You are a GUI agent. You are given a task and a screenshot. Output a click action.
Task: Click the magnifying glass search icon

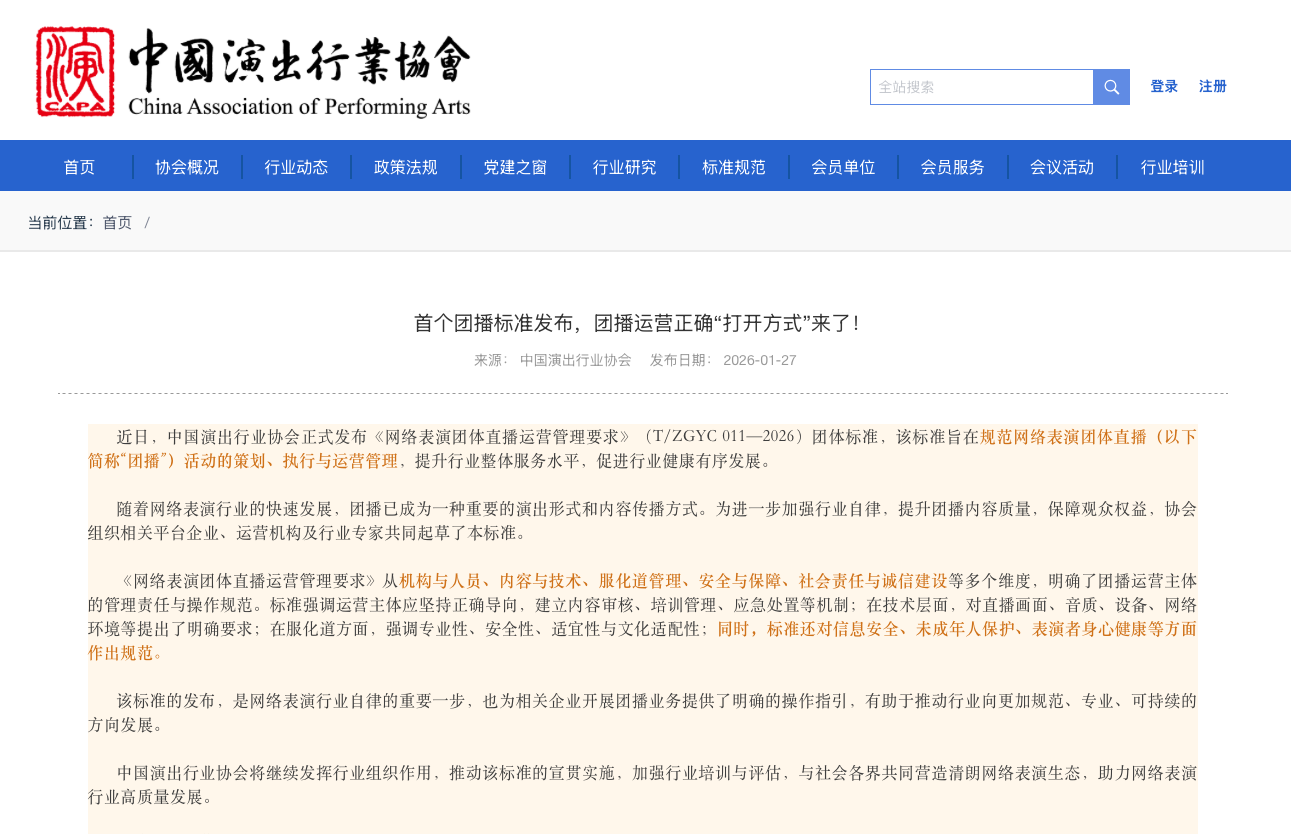pyautogui.click(x=1111, y=87)
